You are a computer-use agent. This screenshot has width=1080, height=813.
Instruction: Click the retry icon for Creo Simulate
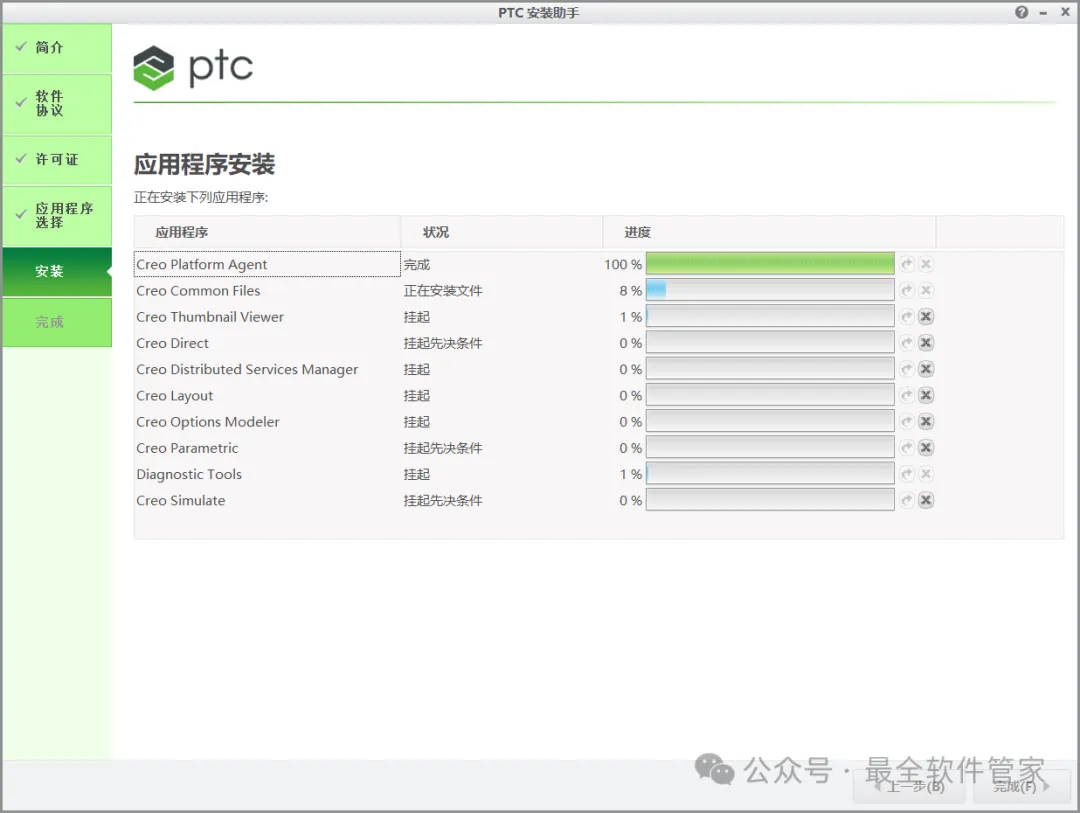coord(907,500)
